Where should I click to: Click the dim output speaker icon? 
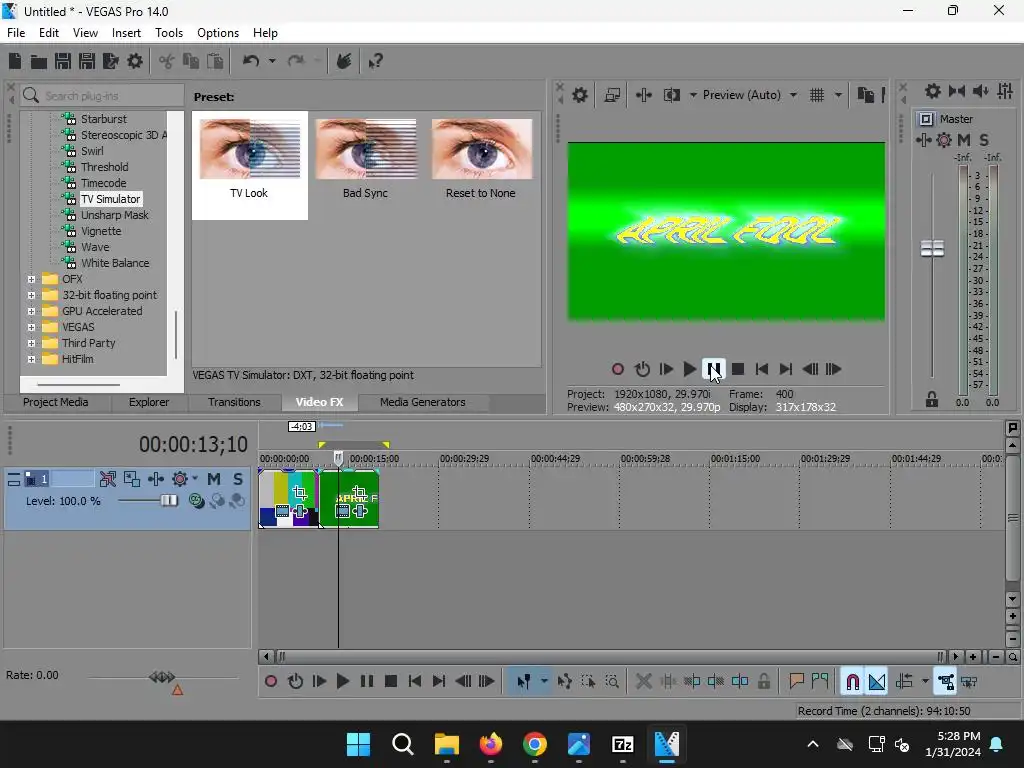coord(980,91)
